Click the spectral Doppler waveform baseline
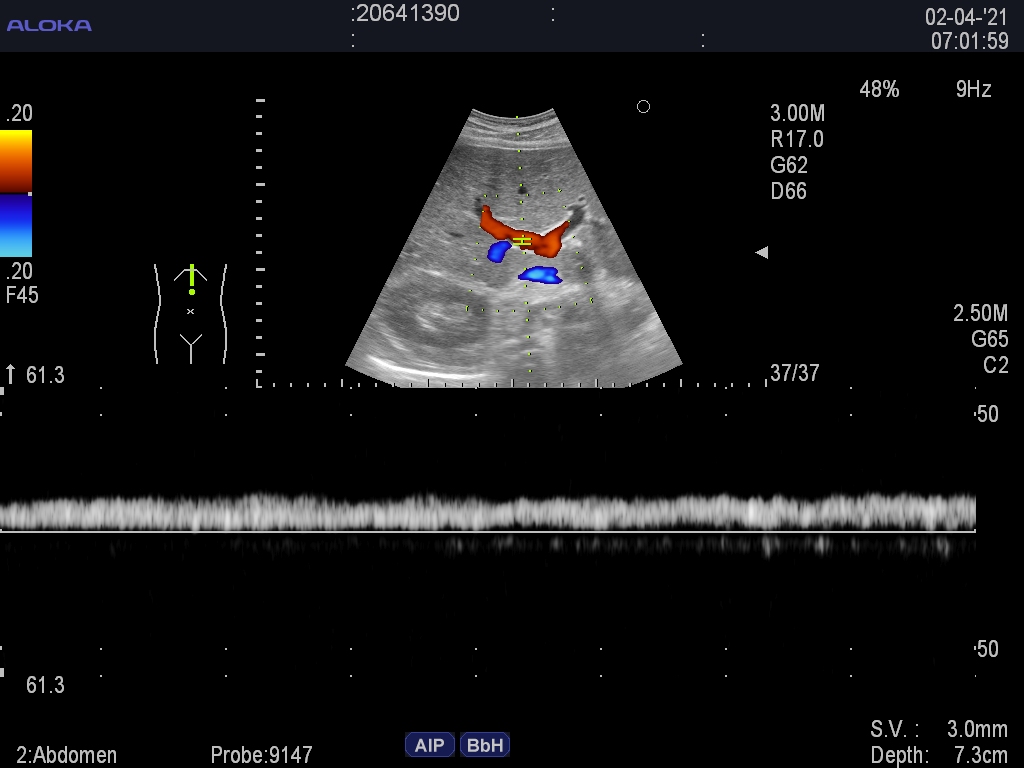1024x768 pixels. click(x=488, y=531)
